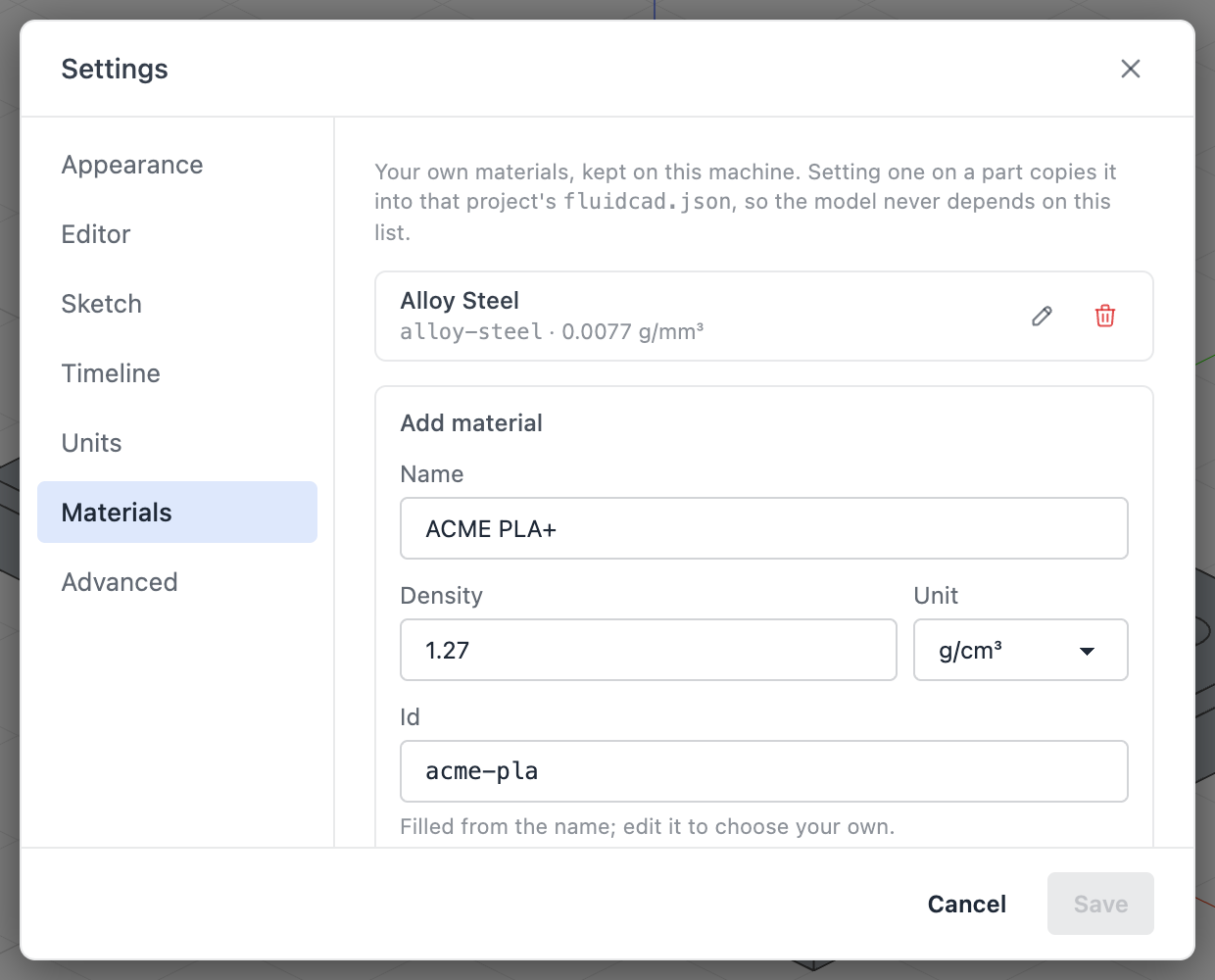Viewport: 1215px width, 980px height.
Task: Close the Settings dialog
Action: [x=1131, y=69]
